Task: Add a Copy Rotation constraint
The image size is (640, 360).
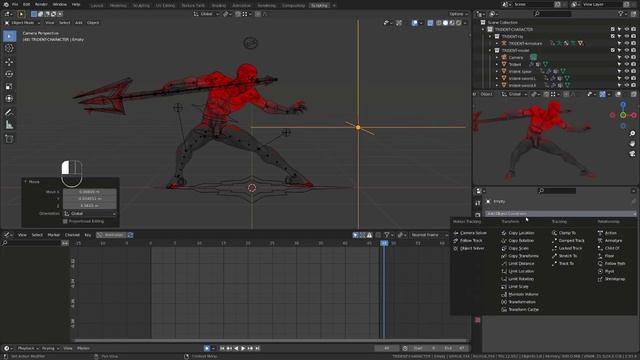Action: pyautogui.click(x=518, y=240)
